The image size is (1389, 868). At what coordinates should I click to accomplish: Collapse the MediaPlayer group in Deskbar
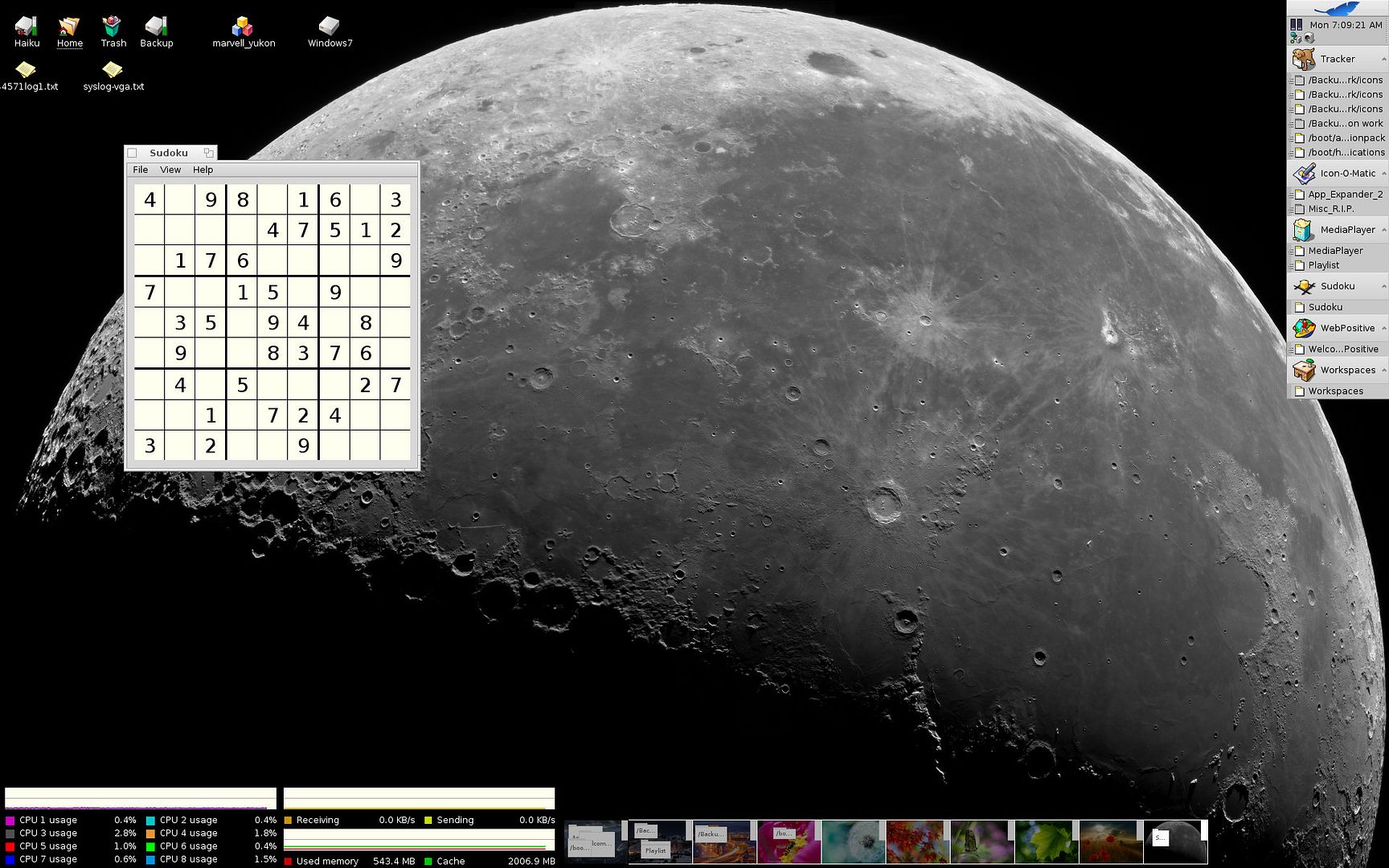1383,230
